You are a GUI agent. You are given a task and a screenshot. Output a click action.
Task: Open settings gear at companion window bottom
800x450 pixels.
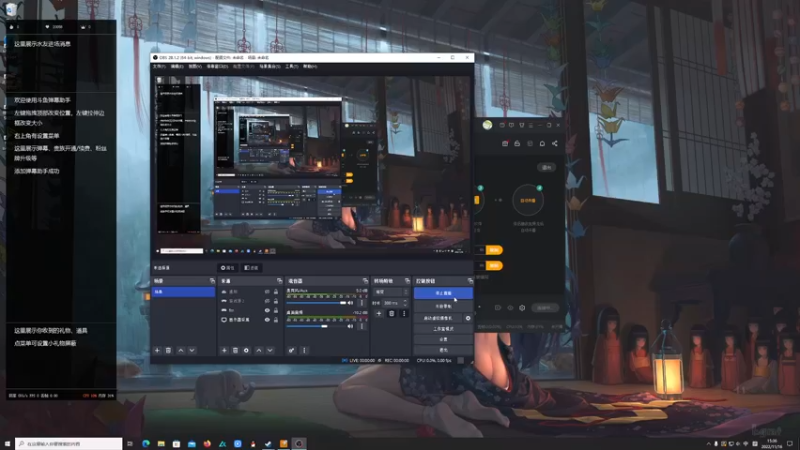[x=522, y=308]
